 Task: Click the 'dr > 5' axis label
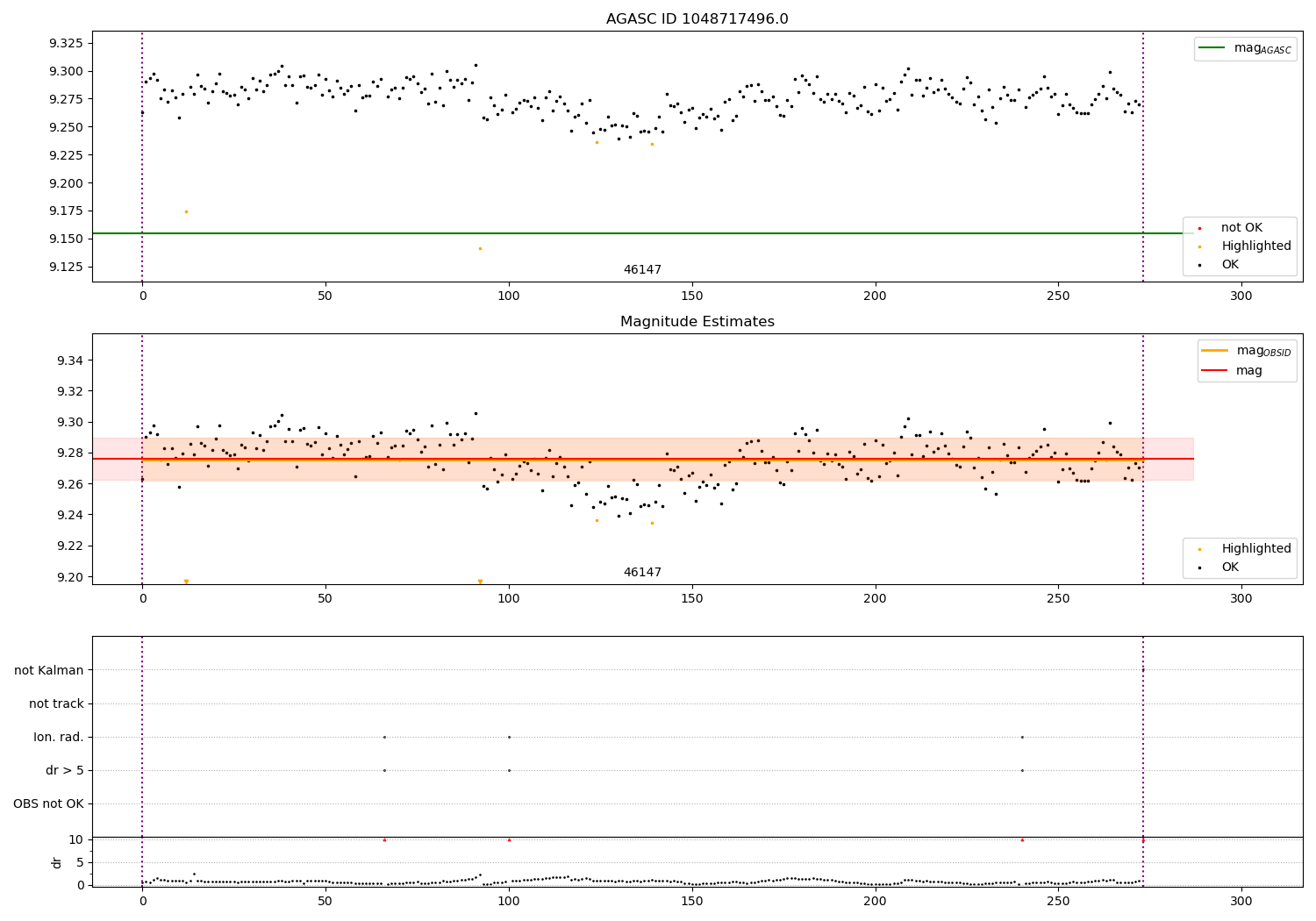[x=65, y=770]
